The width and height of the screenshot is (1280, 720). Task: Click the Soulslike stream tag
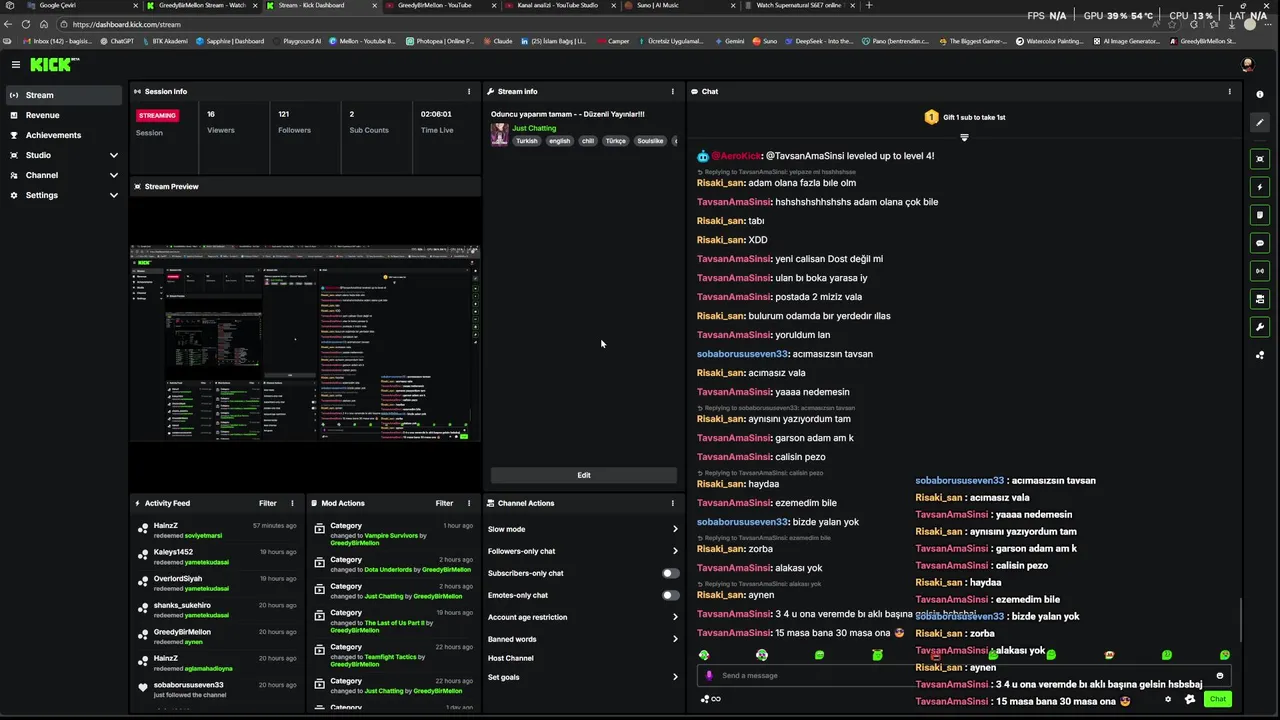650,141
